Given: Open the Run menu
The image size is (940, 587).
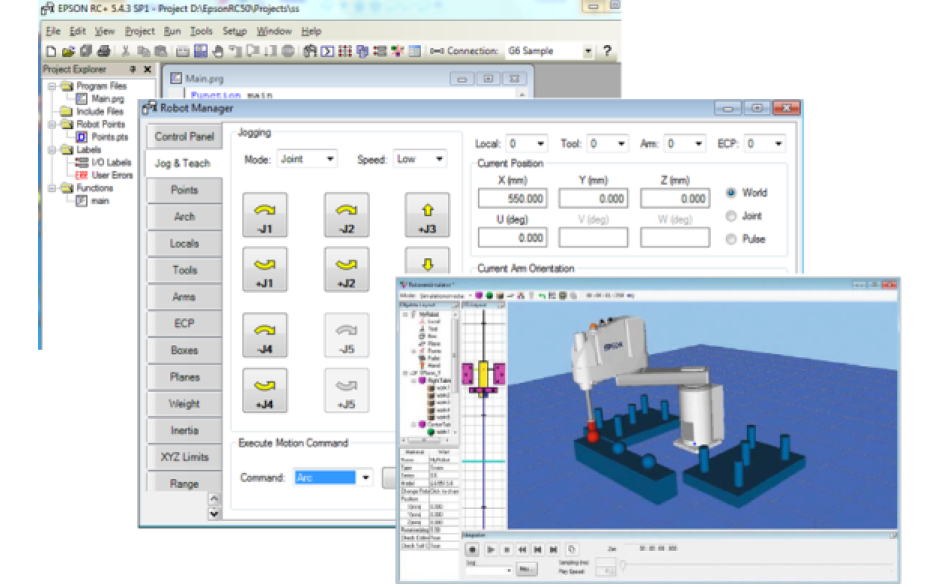Looking at the screenshot, I should (x=172, y=31).
